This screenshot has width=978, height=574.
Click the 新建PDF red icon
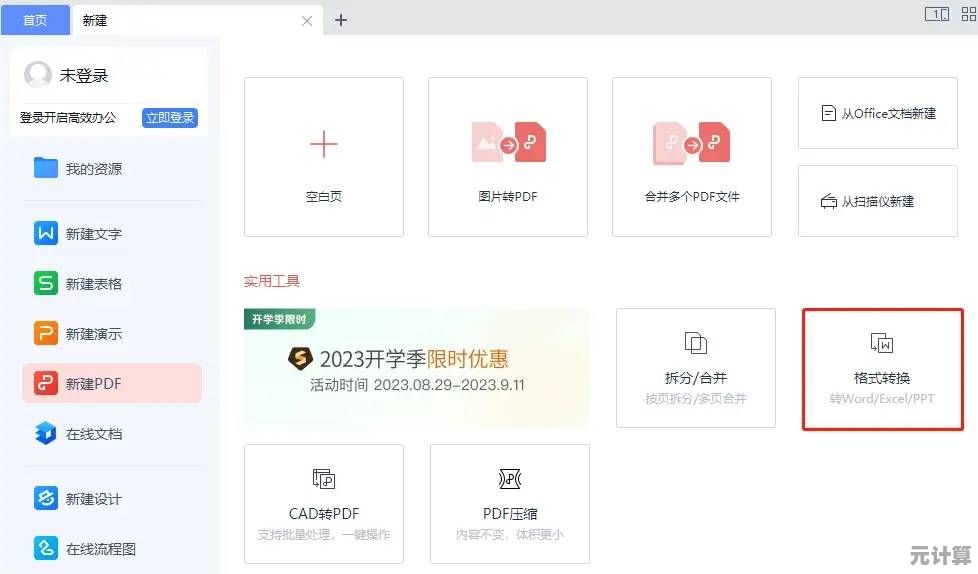pos(46,383)
